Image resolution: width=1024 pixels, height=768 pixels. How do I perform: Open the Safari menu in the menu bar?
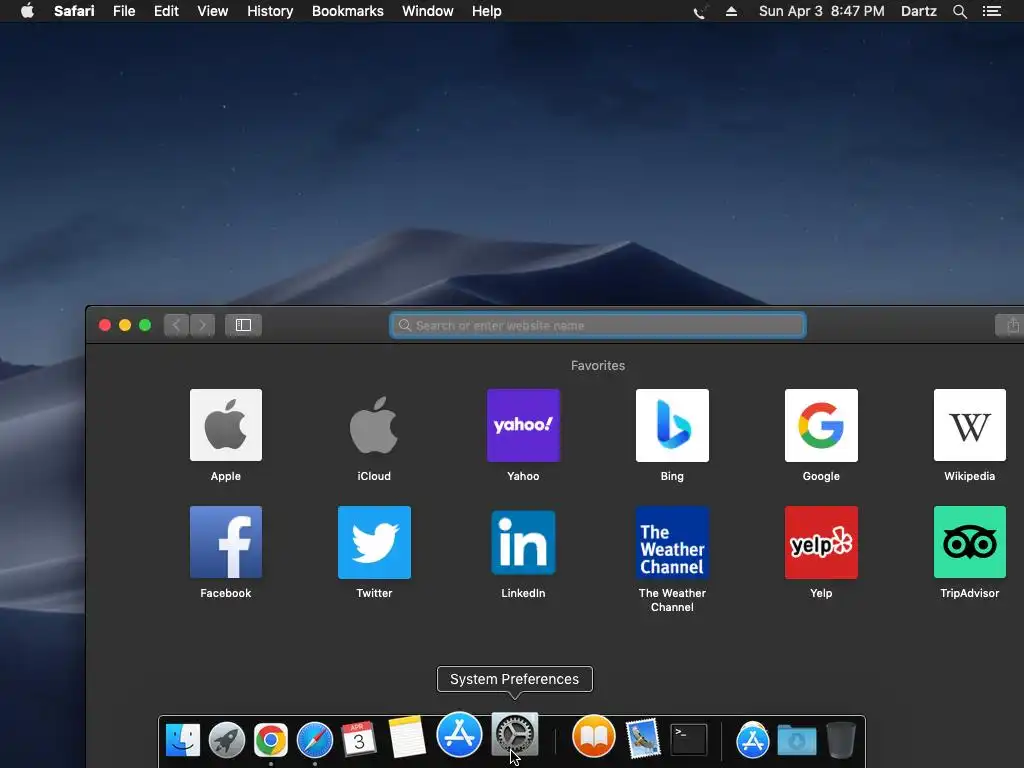[x=74, y=11]
